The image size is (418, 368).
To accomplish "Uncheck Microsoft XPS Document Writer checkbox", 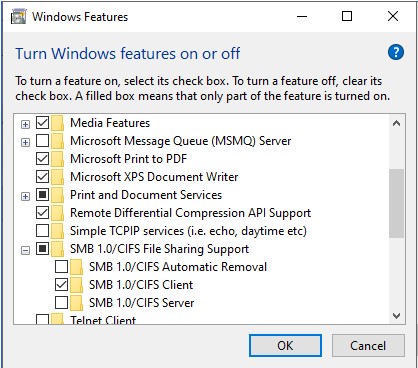I will coord(42,177).
